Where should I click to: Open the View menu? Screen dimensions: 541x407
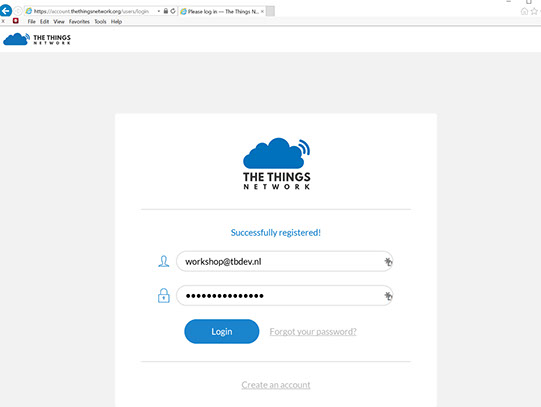[59, 21]
